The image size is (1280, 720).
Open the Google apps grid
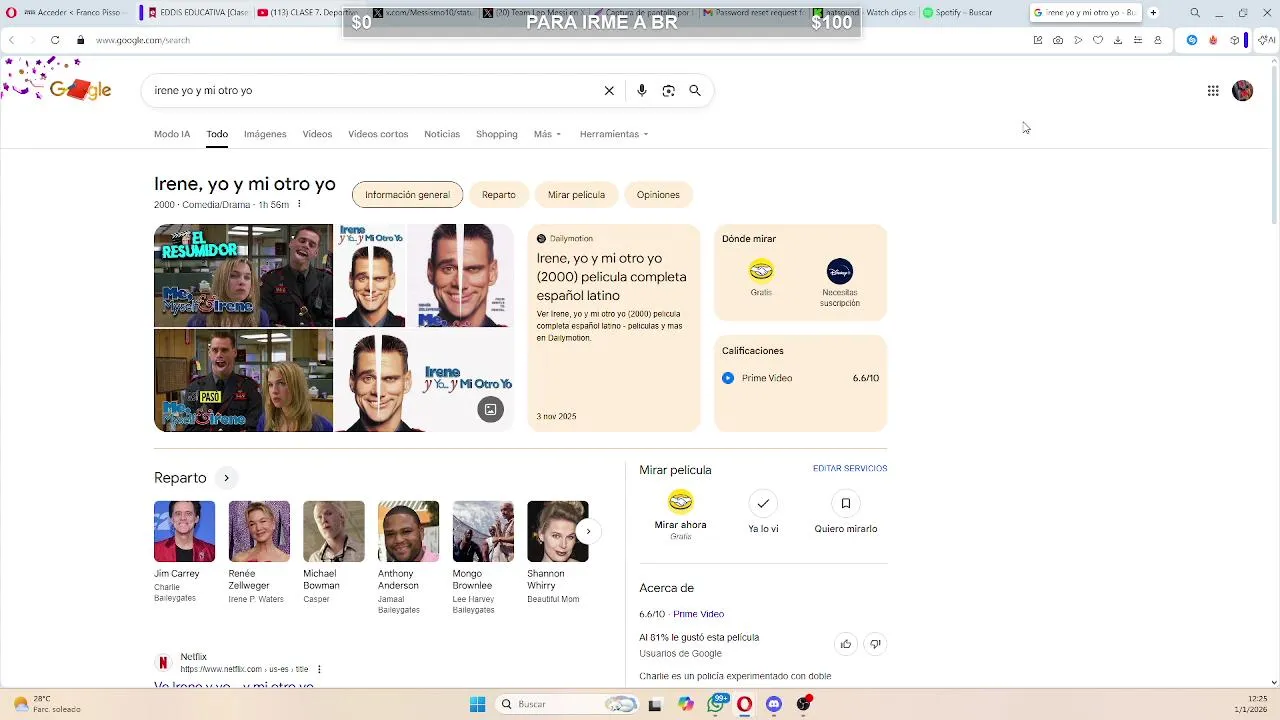pos(1213,91)
